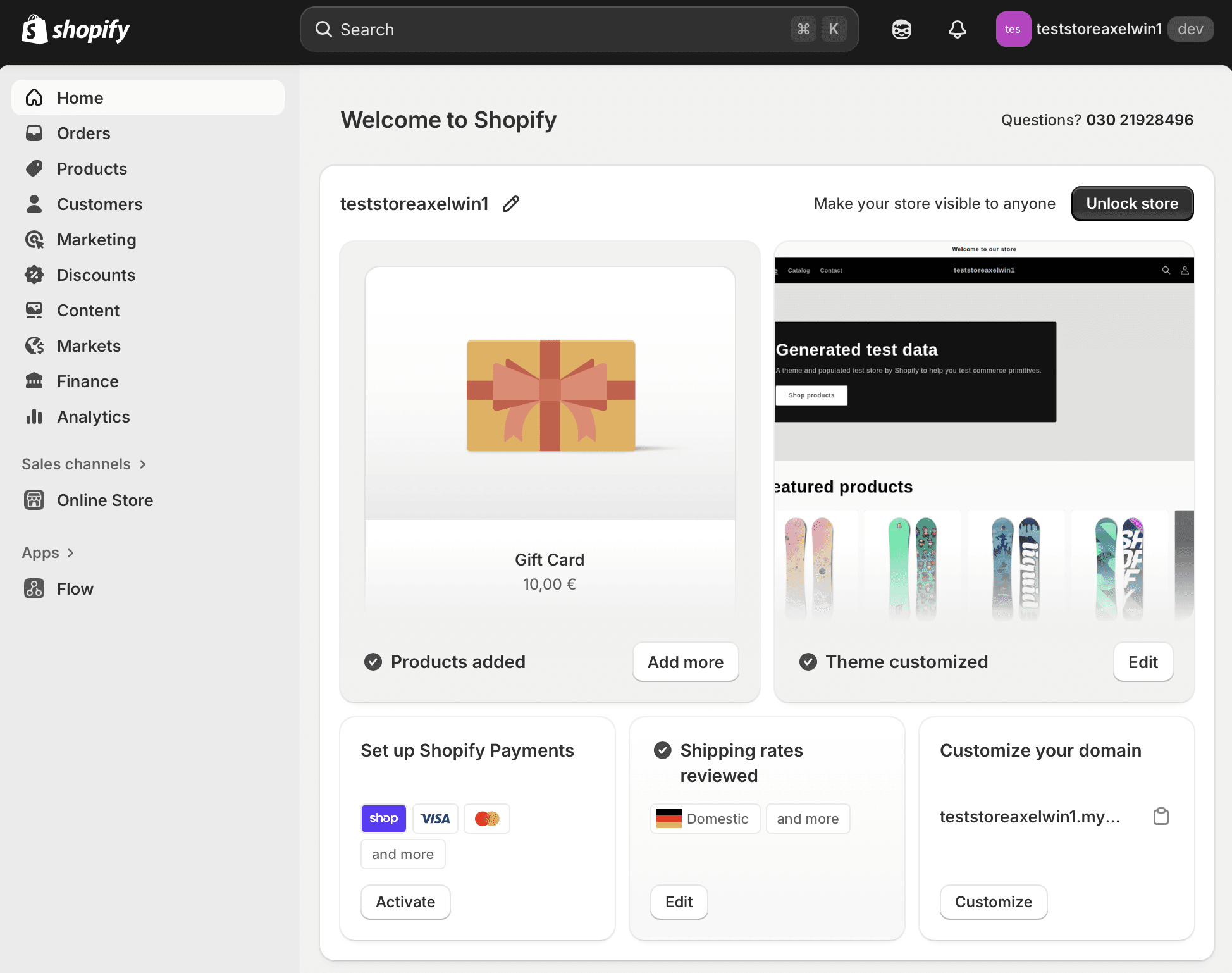Click the Gift Card 10,00 € price
This screenshot has width=1232, height=973.
pos(549,584)
